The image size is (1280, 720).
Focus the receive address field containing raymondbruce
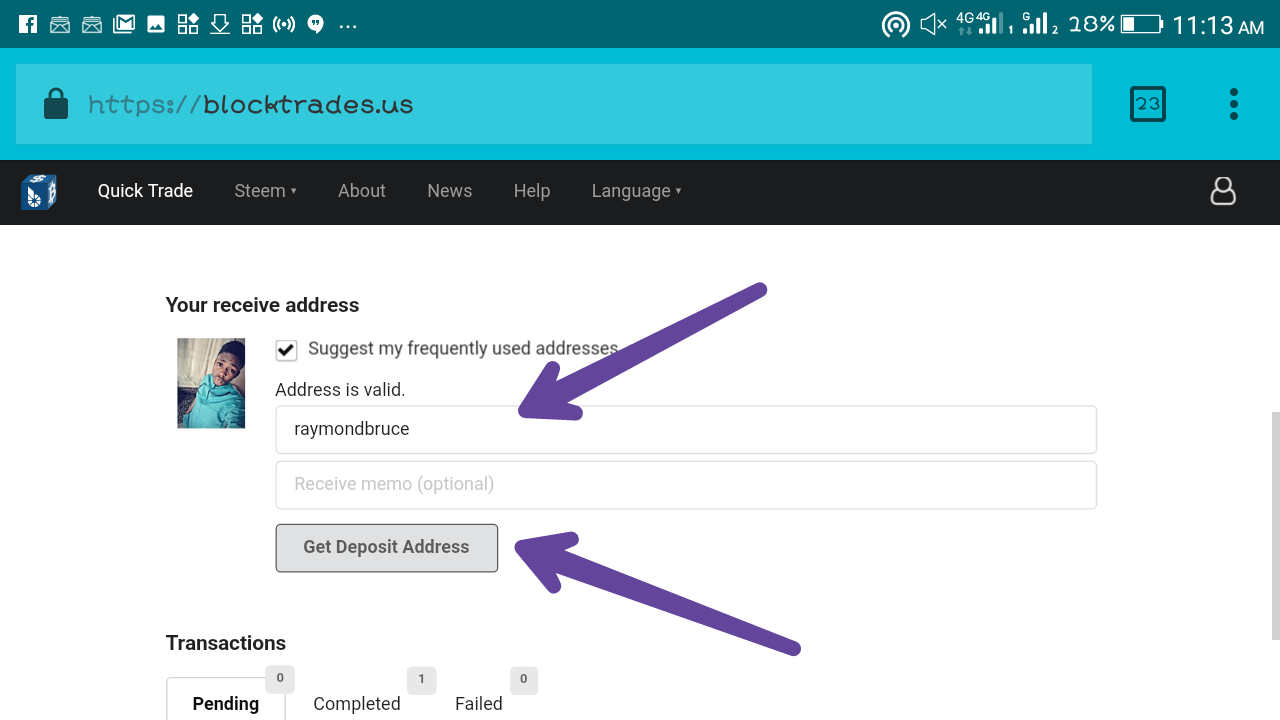pos(686,429)
